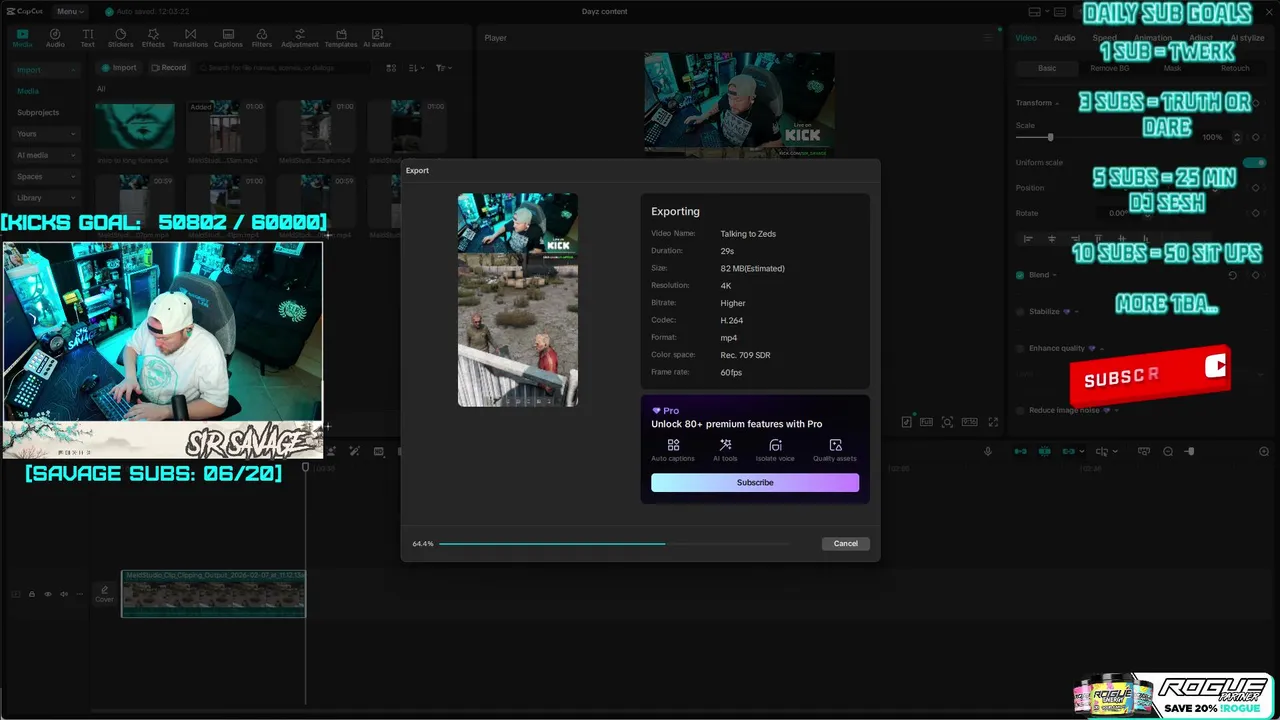Collapse the Import section in sidebar
The image size is (1280, 720).
pos(73,70)
